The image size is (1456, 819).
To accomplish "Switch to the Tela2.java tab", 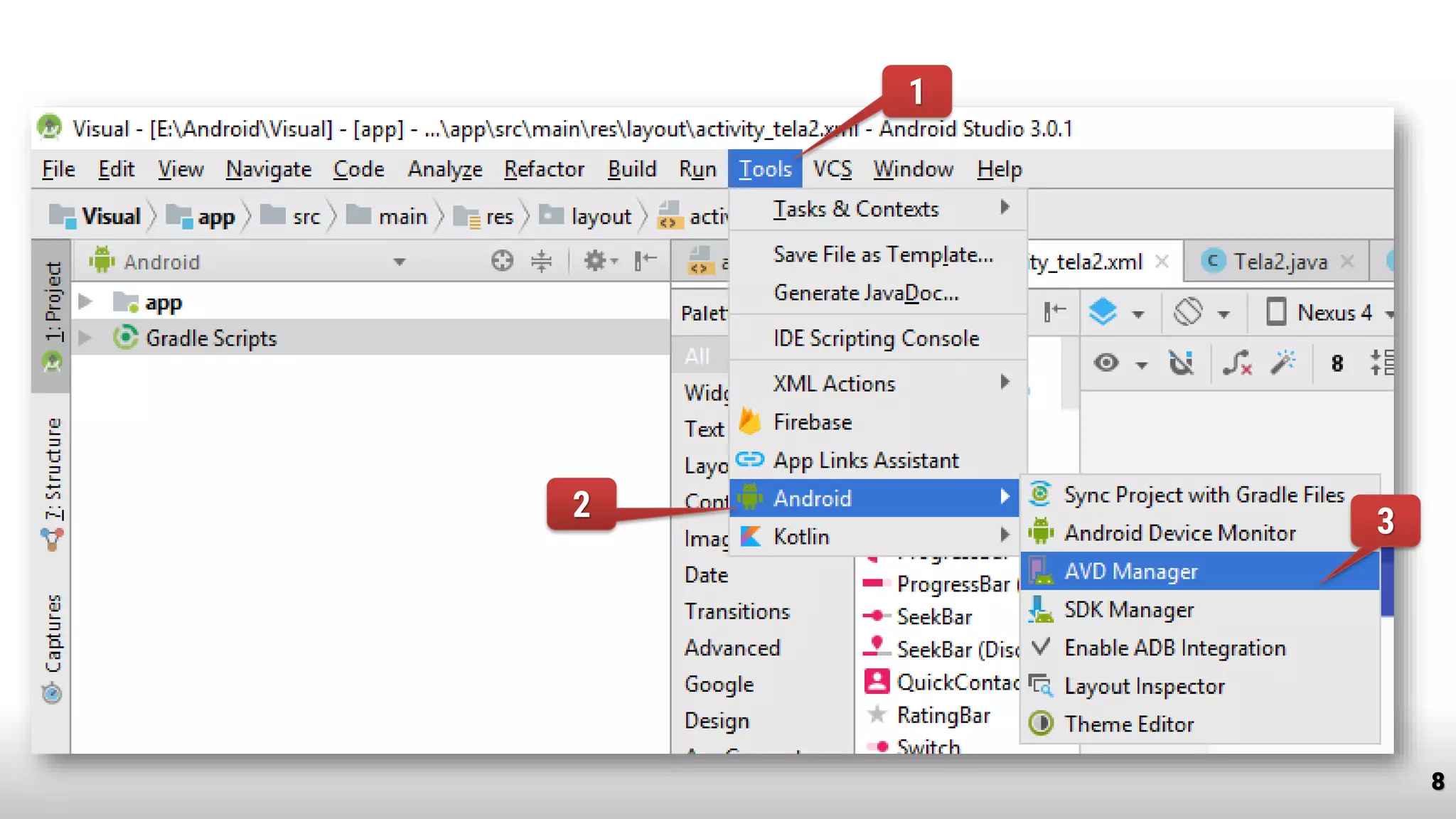I will click(x=1280, y=262).
